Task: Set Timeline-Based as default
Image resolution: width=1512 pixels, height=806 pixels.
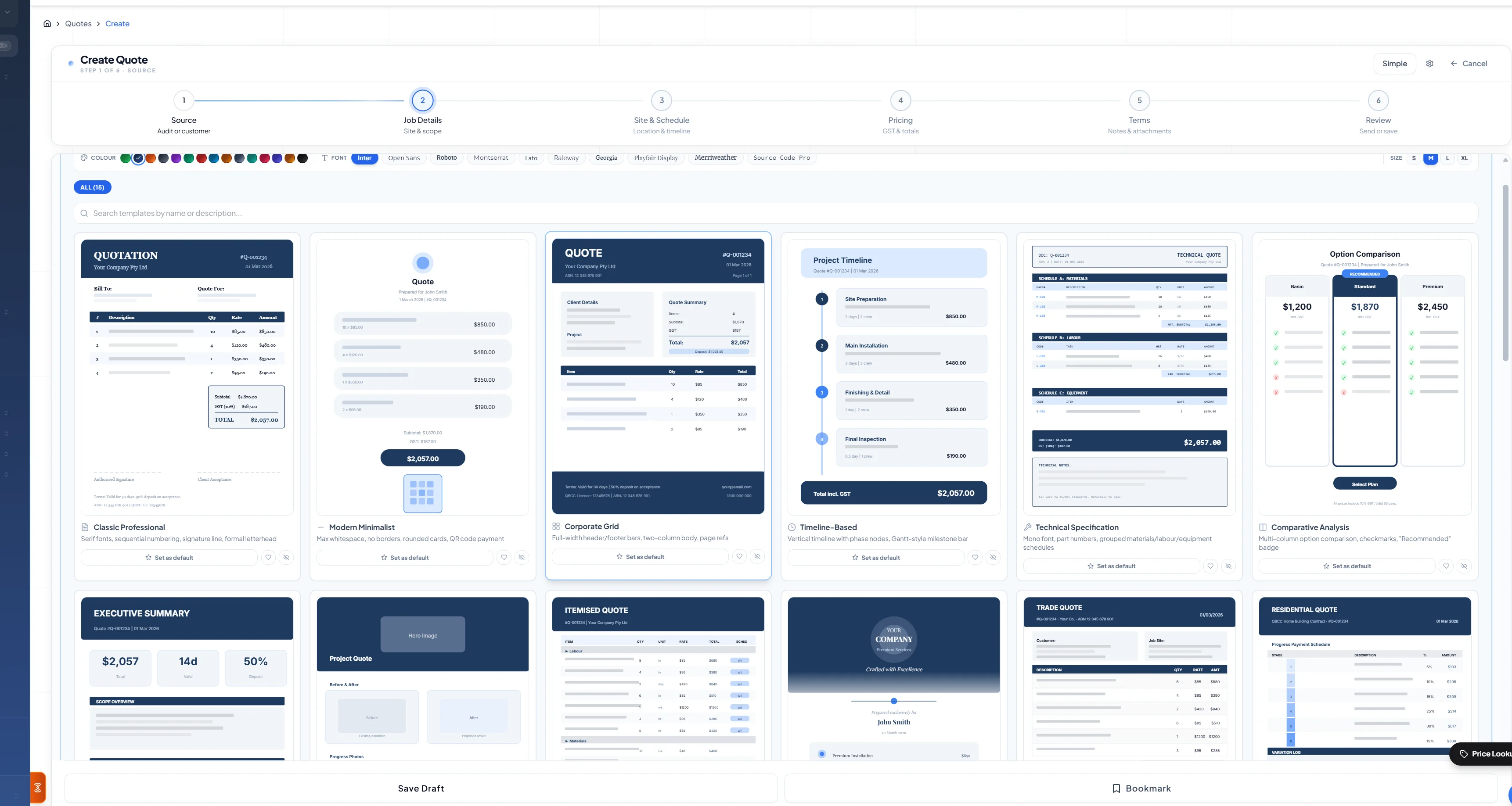Action: click(876, 557)
